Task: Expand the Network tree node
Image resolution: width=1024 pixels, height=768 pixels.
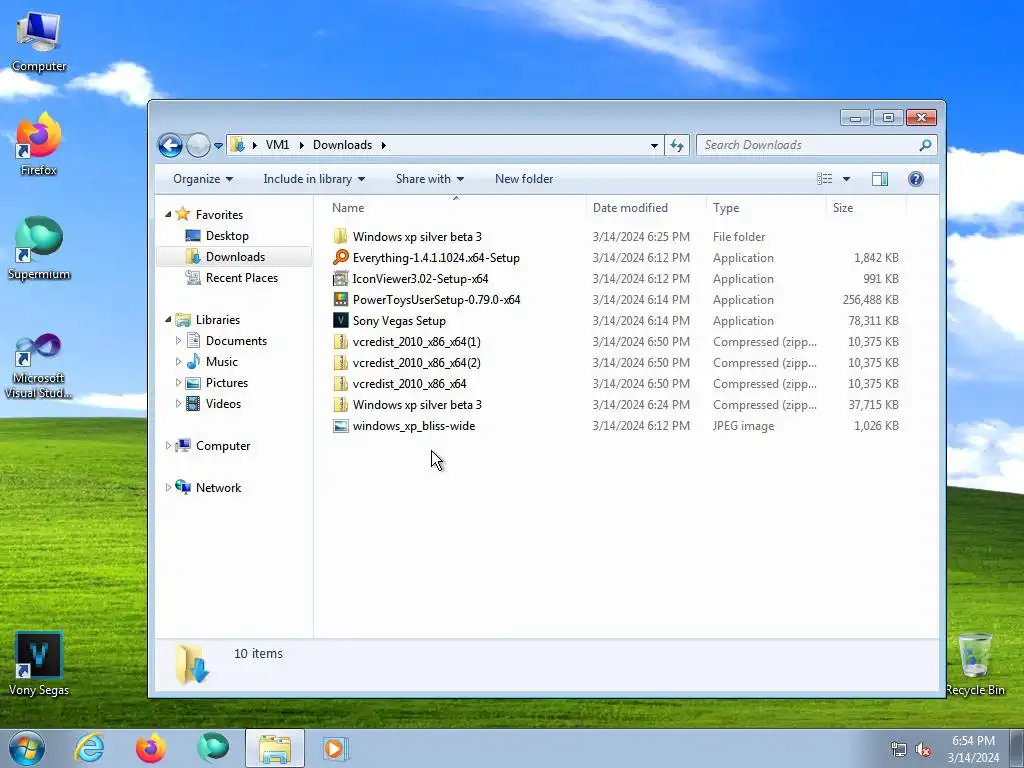Action: point(168,487)
